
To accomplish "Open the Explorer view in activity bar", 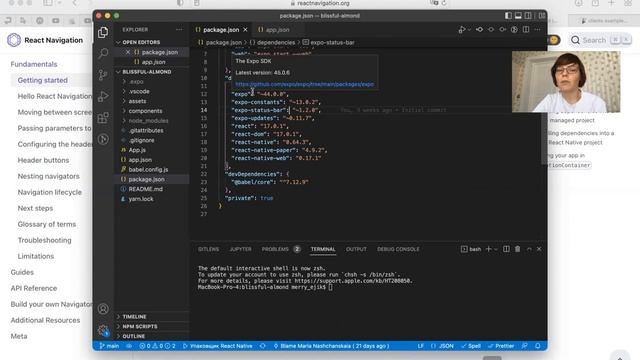I will coord(103,32).
